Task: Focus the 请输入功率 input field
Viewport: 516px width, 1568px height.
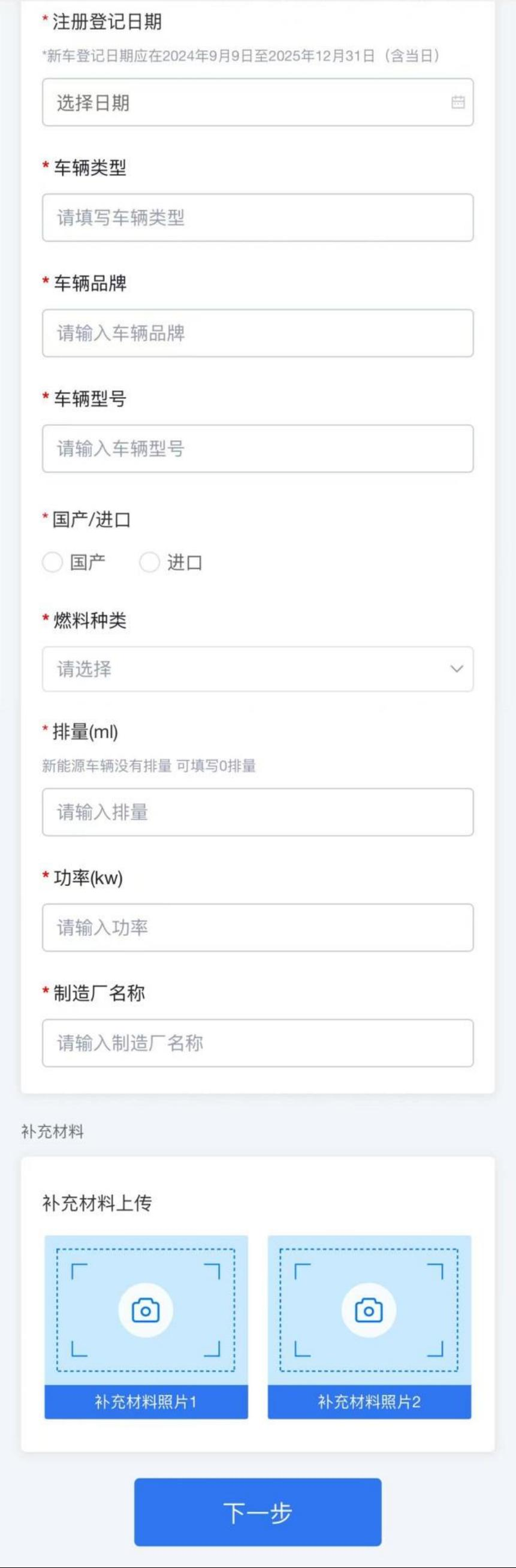Action: click(258, 927)
